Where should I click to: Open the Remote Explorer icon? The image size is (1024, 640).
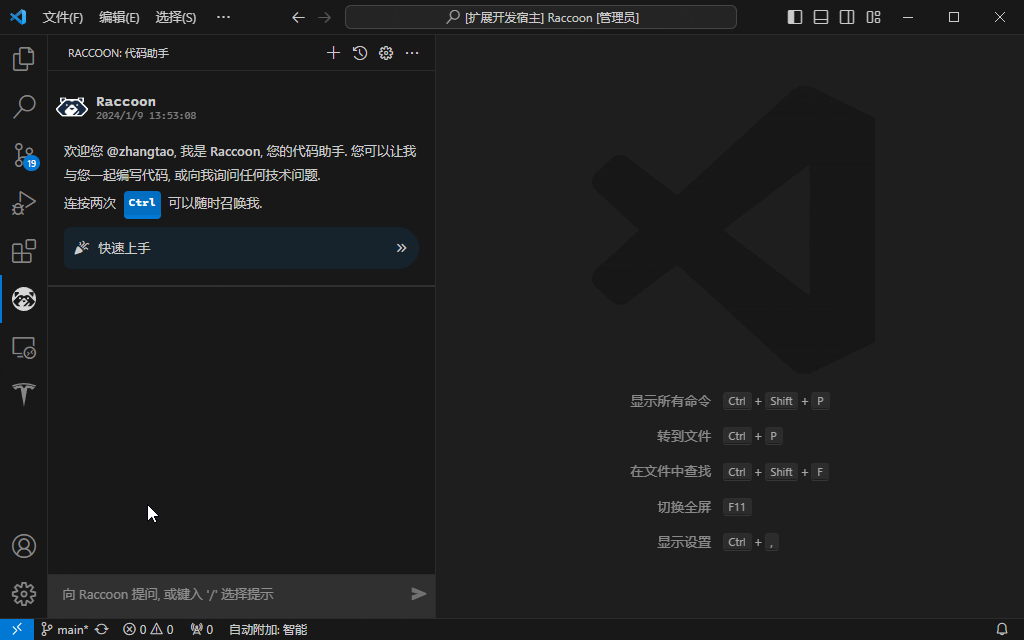[23, 347]
